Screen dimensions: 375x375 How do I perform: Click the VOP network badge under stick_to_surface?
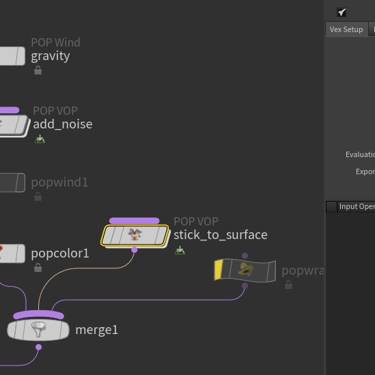pos(180,250)
